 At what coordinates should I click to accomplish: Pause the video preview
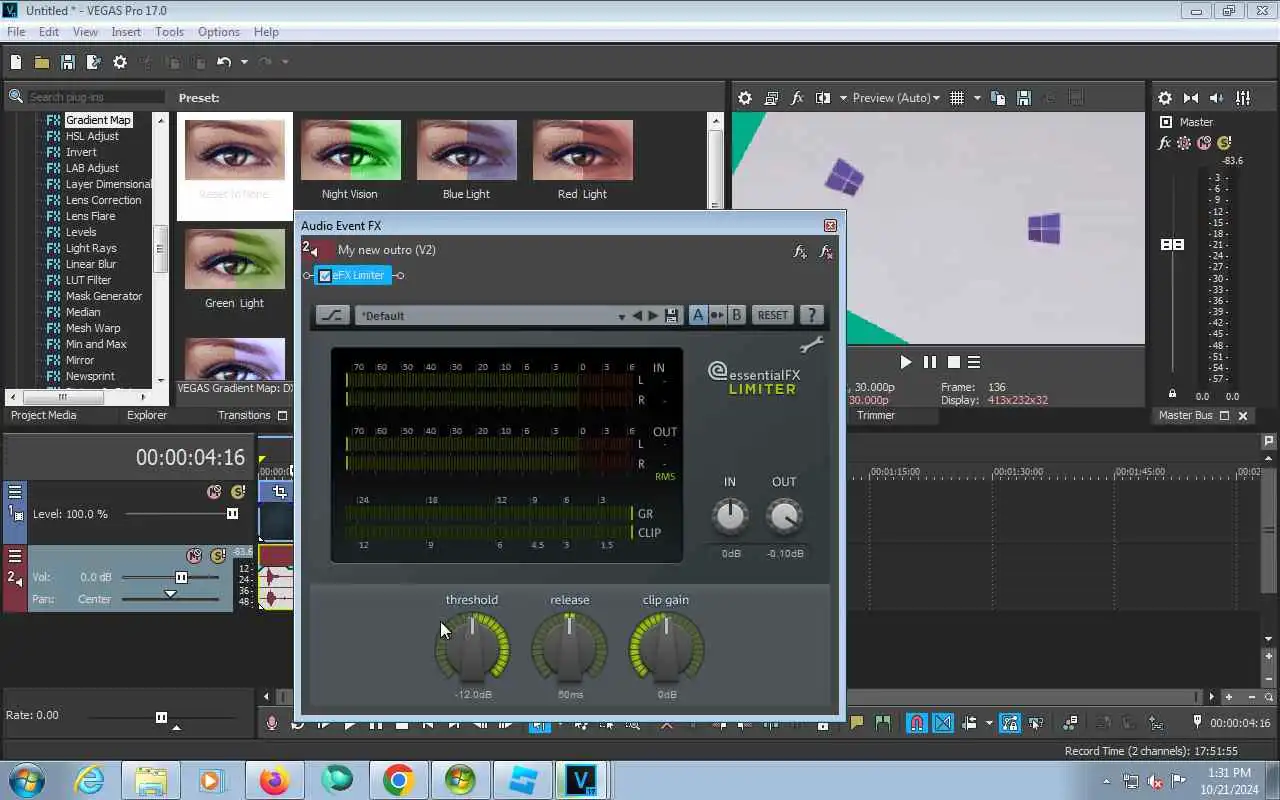[930, 362]
